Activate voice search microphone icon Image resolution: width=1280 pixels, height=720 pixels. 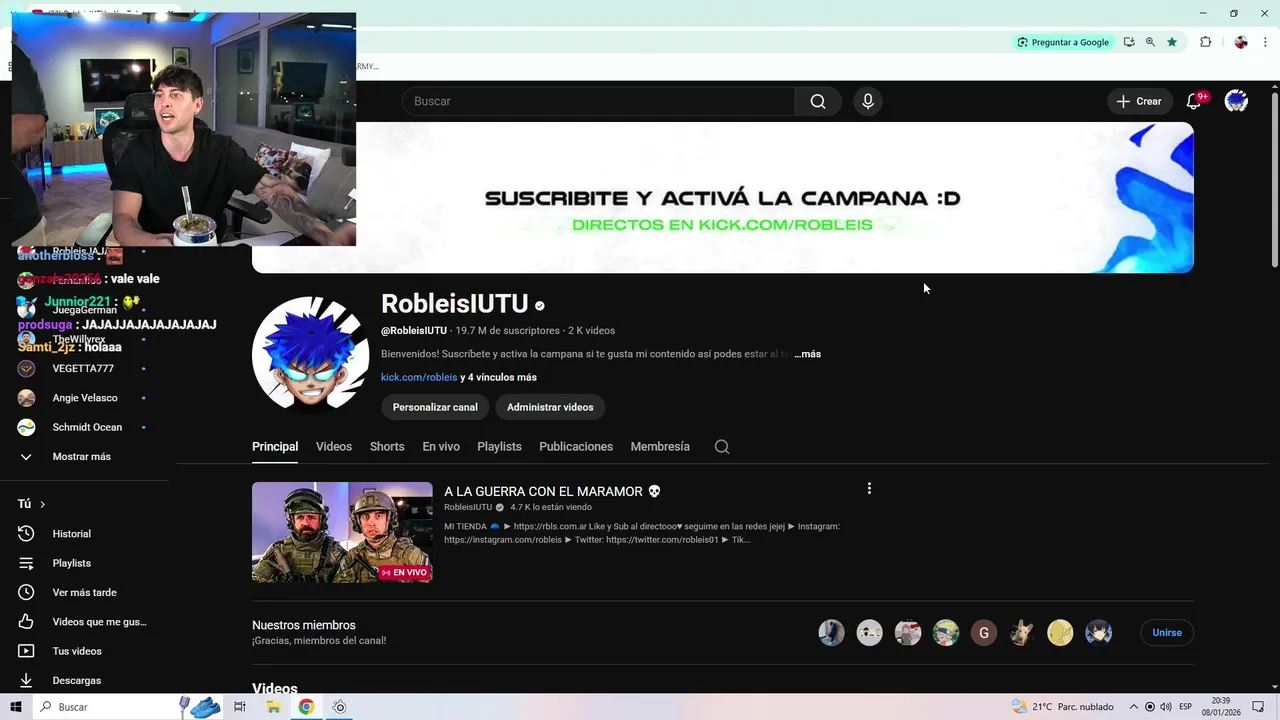(868, 101)
